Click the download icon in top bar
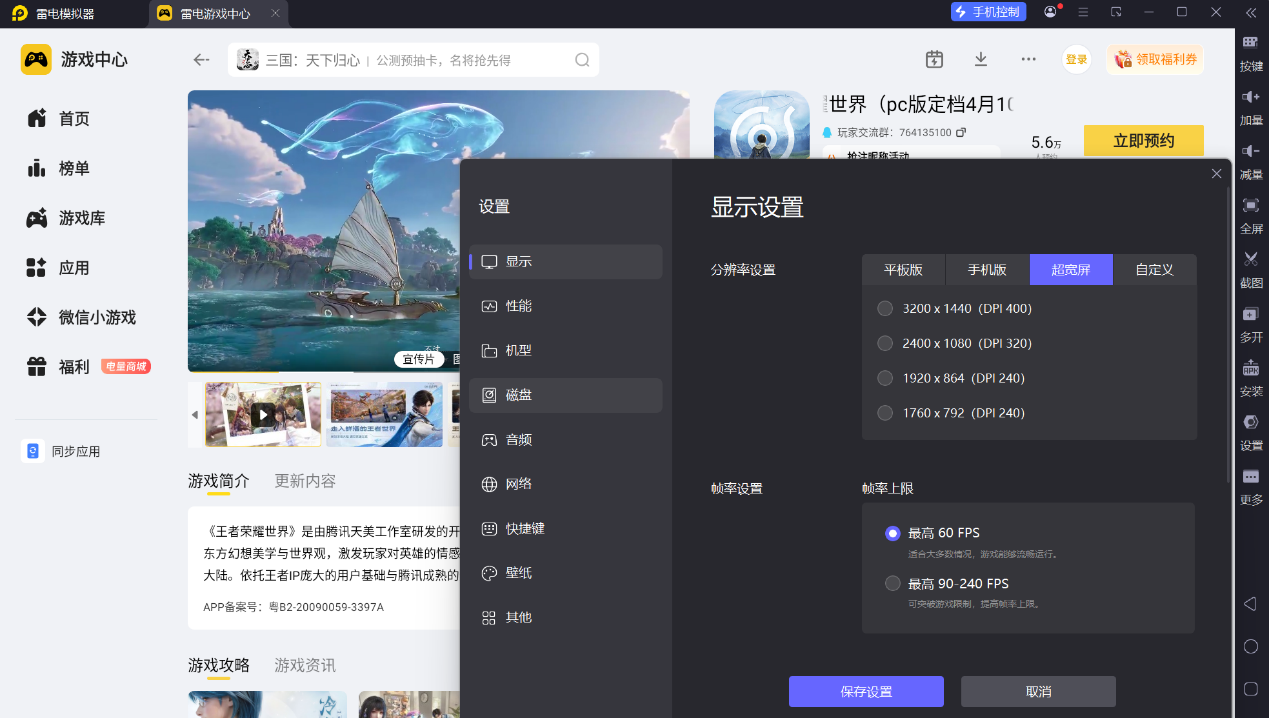Image resolution: width=1269 pixels, height=718 pixels. point(981,59)
